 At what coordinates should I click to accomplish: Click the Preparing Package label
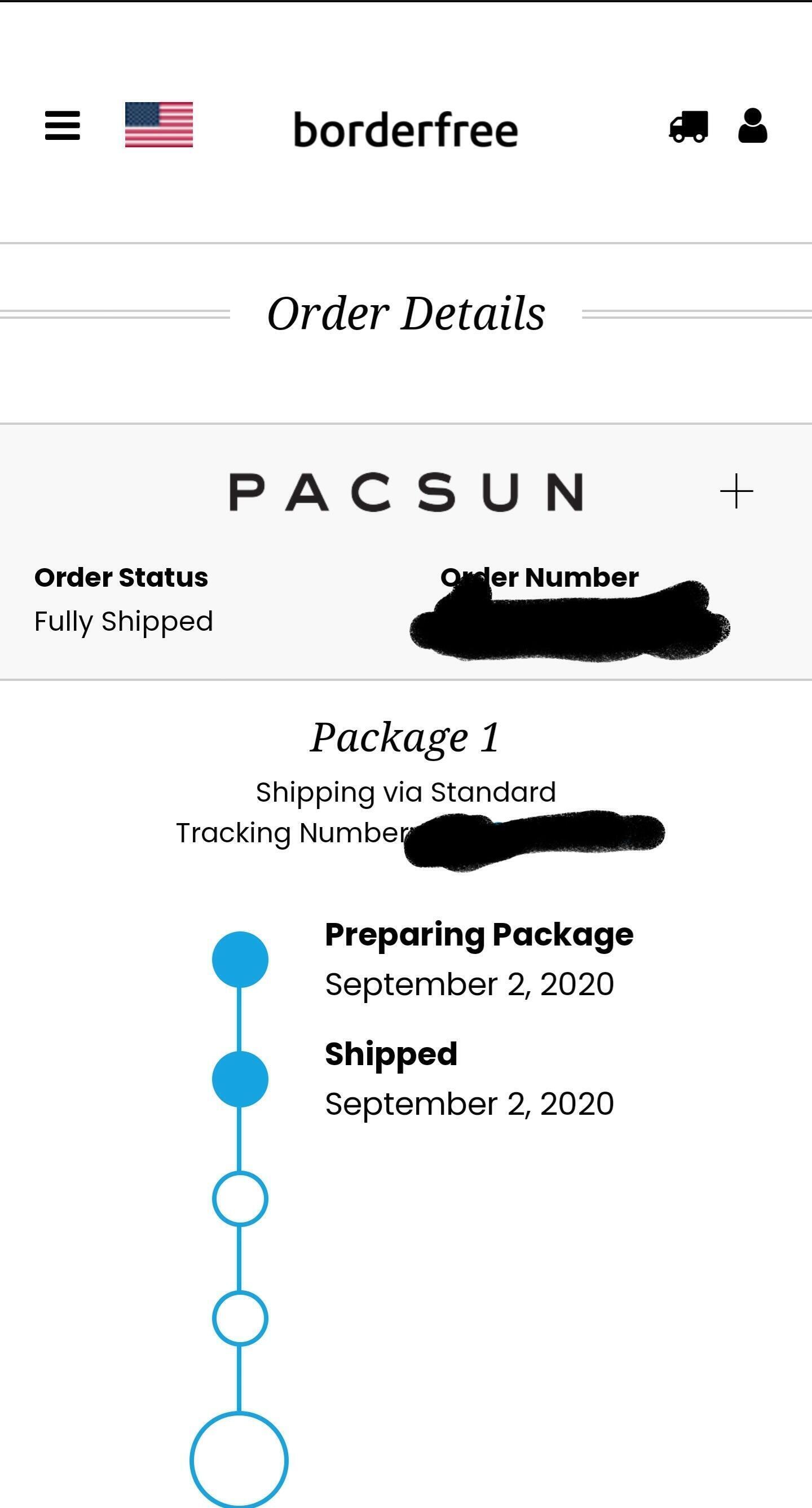coord(479,934)
